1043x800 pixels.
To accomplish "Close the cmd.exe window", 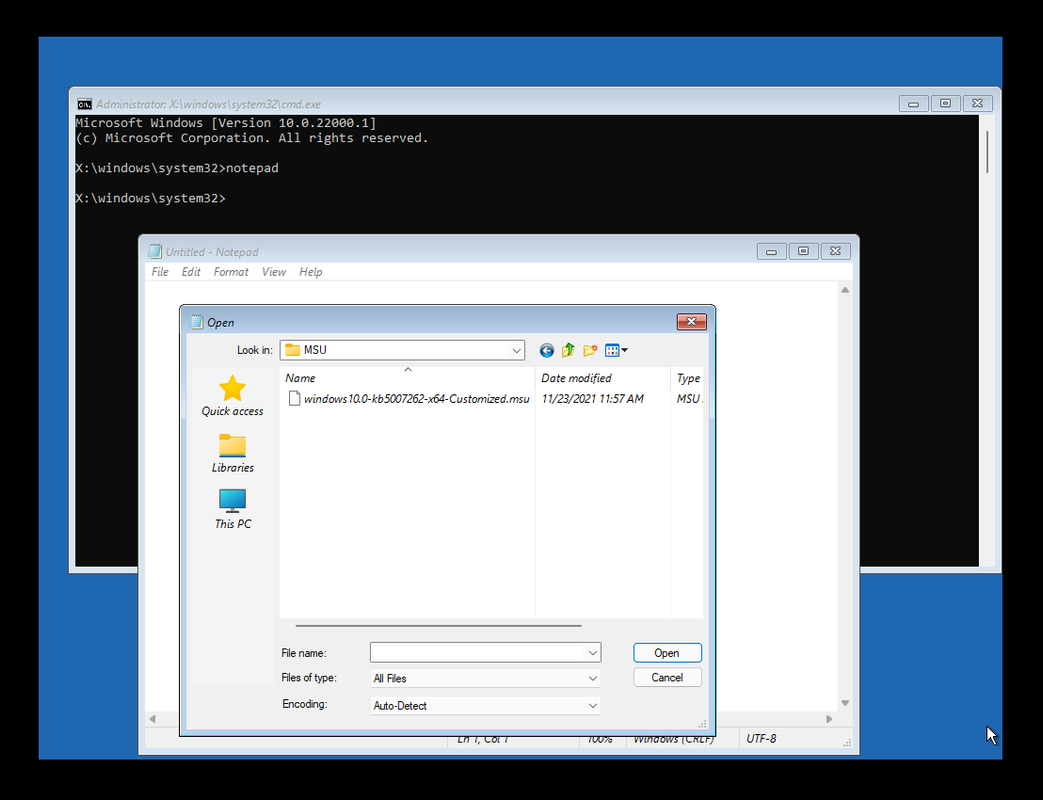I will (x=977, y=104).
